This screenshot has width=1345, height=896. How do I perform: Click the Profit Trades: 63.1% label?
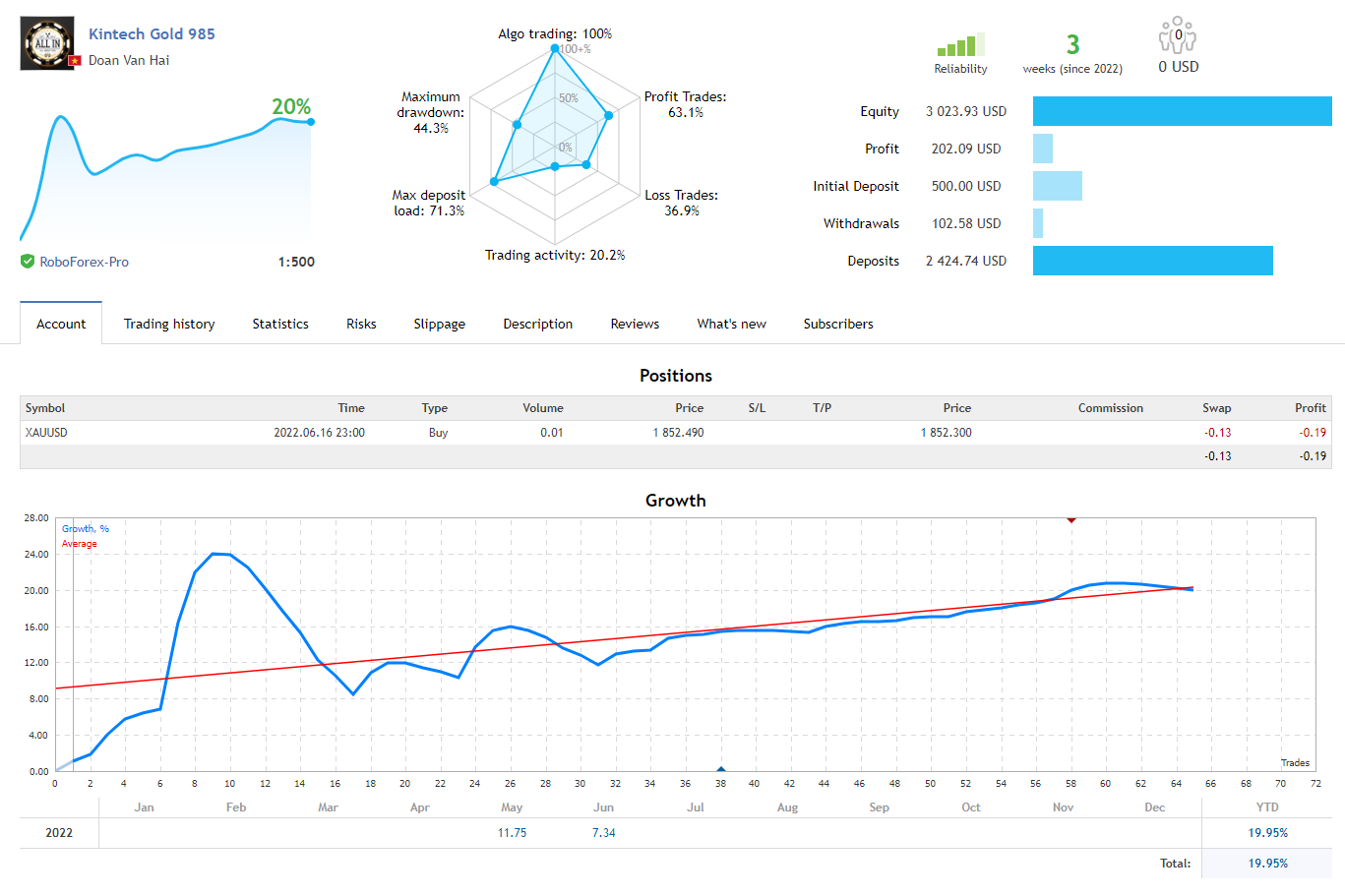[685, 104]
